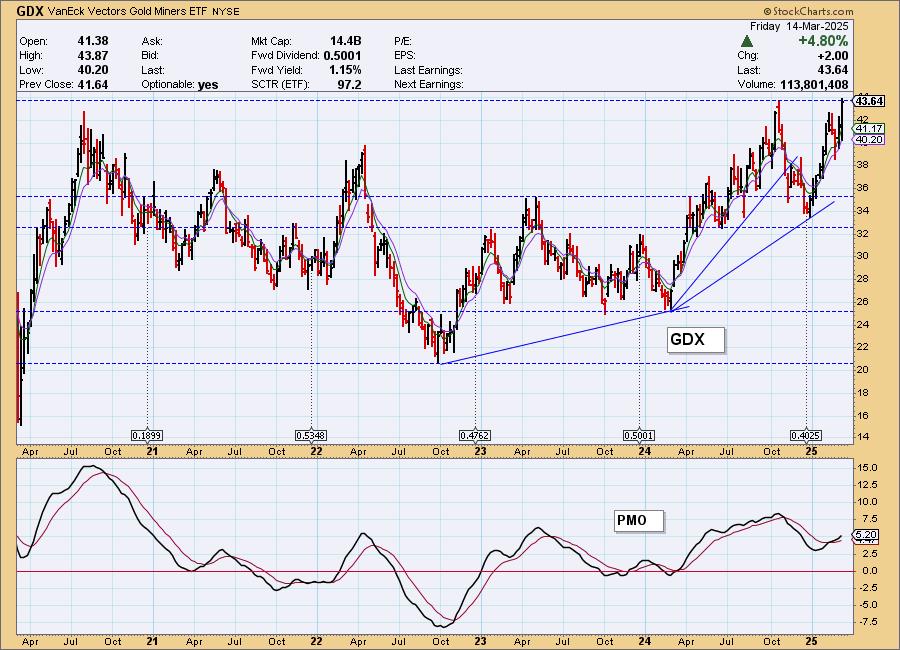
Task: Click the NYSE exchange label
Action: pos(226,11)
